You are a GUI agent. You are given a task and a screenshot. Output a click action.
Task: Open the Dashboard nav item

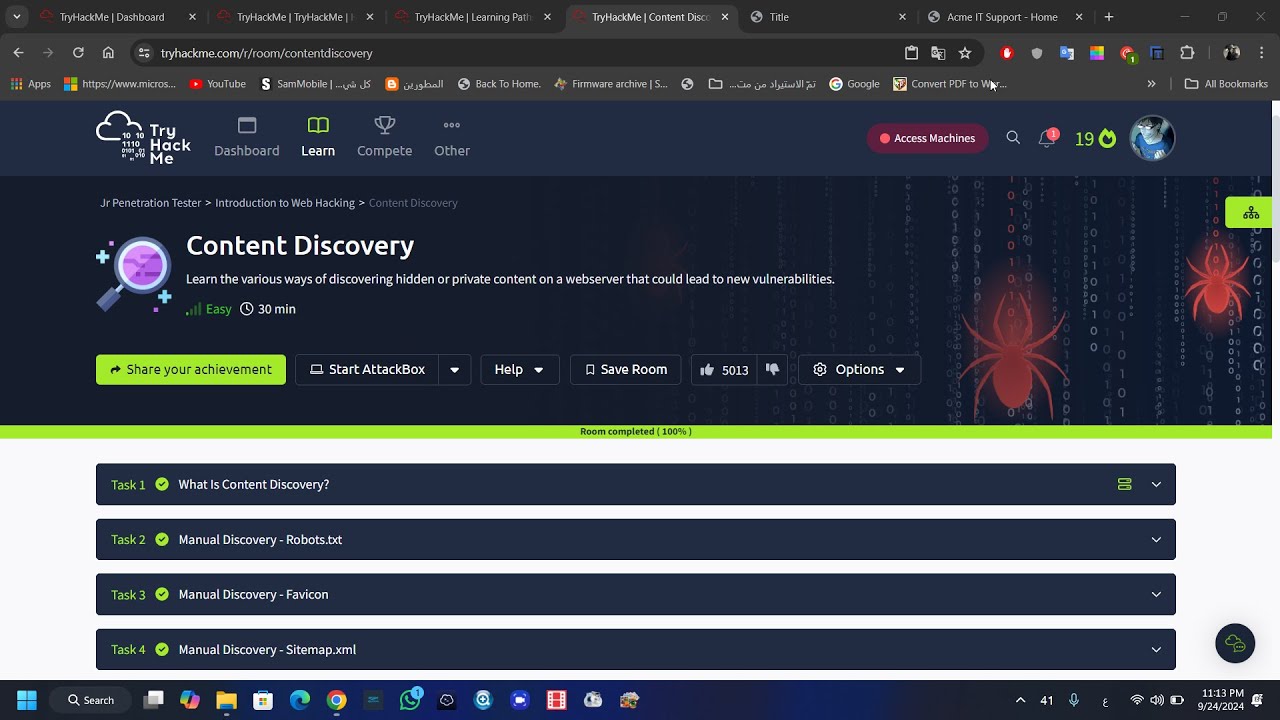click(247, 138)
